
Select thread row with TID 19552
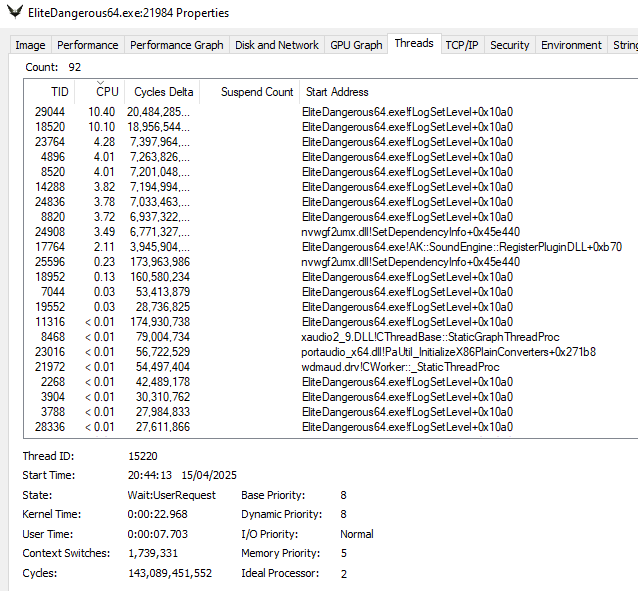[330, 307]
